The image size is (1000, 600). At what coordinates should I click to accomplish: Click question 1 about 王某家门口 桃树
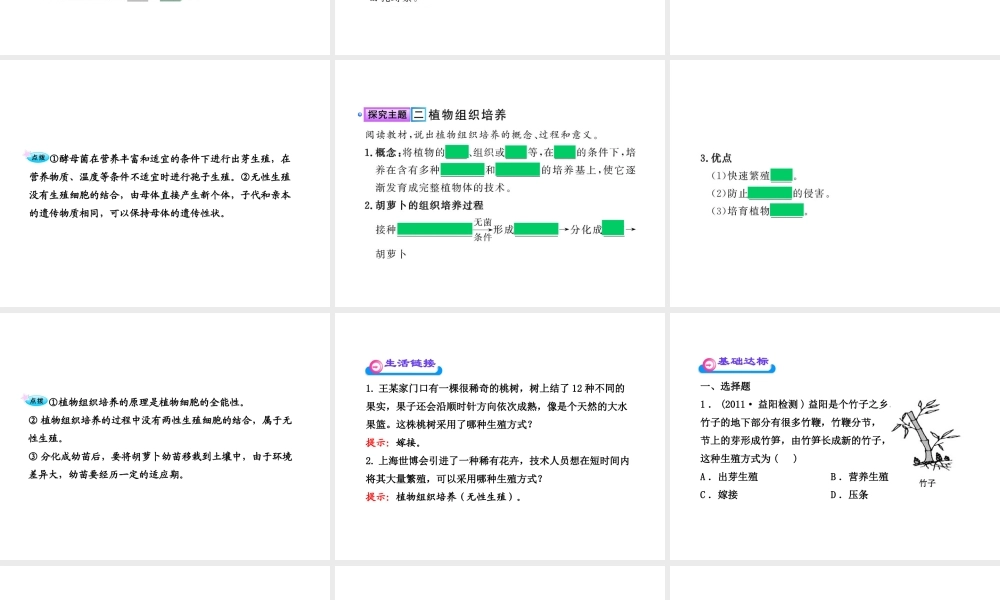coord(496,406)
